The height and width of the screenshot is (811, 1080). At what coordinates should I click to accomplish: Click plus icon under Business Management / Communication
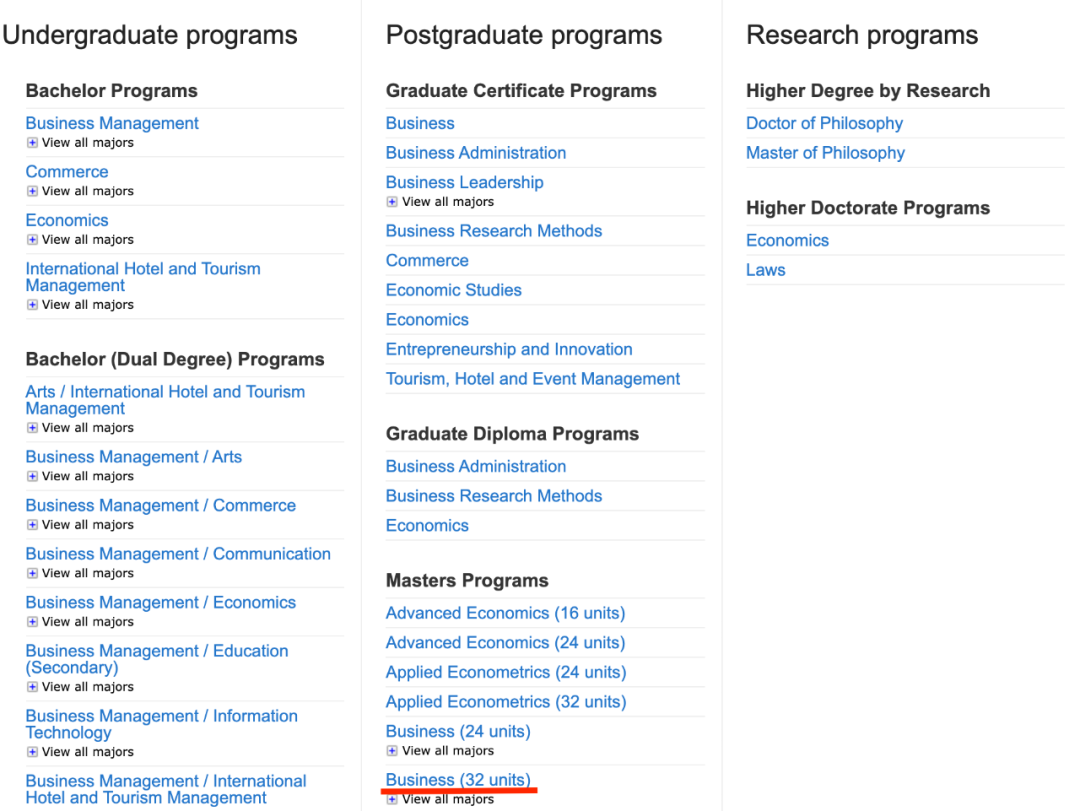point(32,573)
